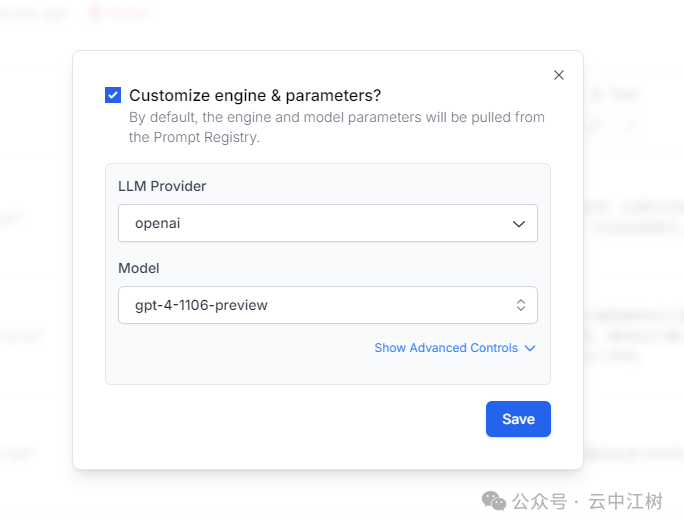
Task: Click the faded red text at the top-left
Action: pos(128,13)
